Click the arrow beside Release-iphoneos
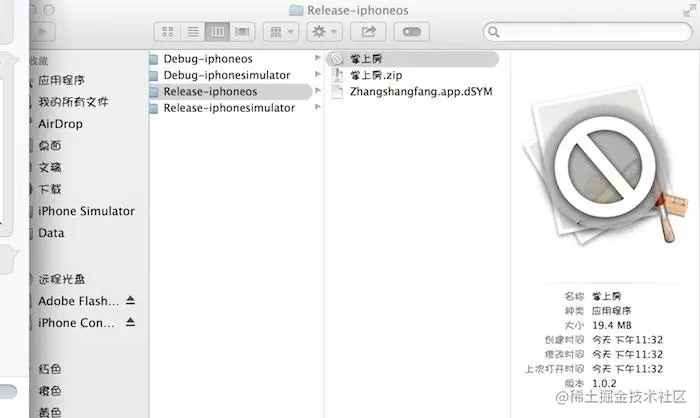 (x=317, y=91)
